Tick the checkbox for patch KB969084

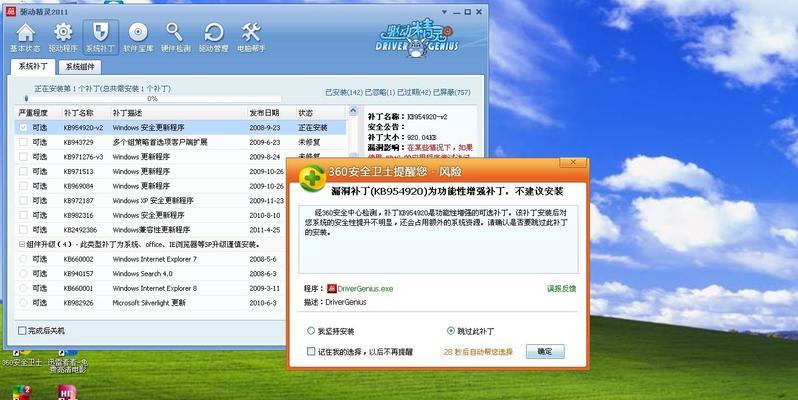(23, 186)
